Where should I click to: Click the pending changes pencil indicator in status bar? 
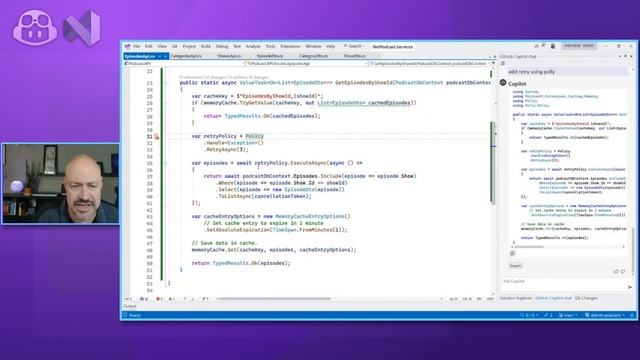548,315
